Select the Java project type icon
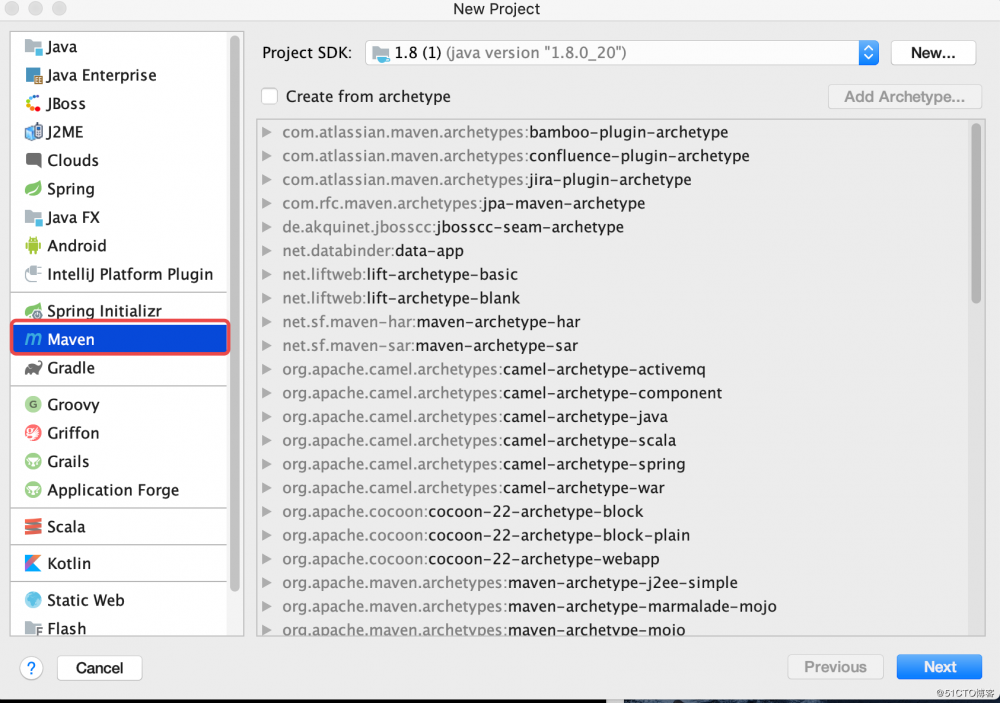 click(33, 47)
